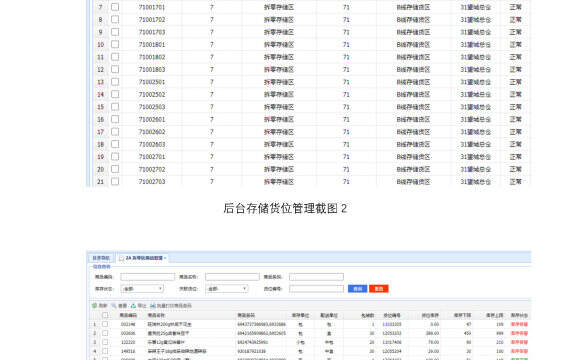
Task: Switch to the first directory navigation tab
Action: tap(101, 258)
